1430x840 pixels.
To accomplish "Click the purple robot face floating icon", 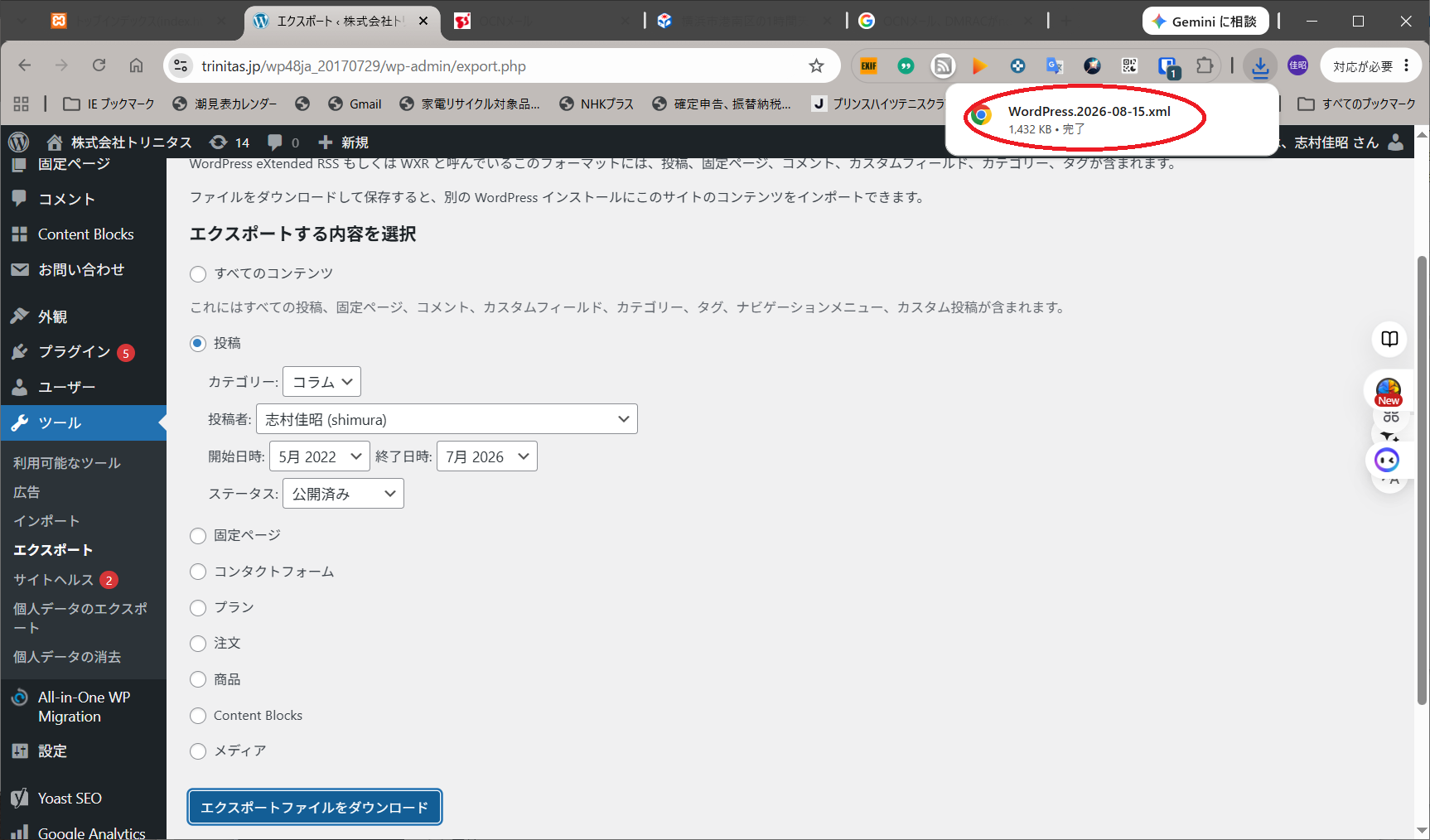I will [x=1387, y=460].
